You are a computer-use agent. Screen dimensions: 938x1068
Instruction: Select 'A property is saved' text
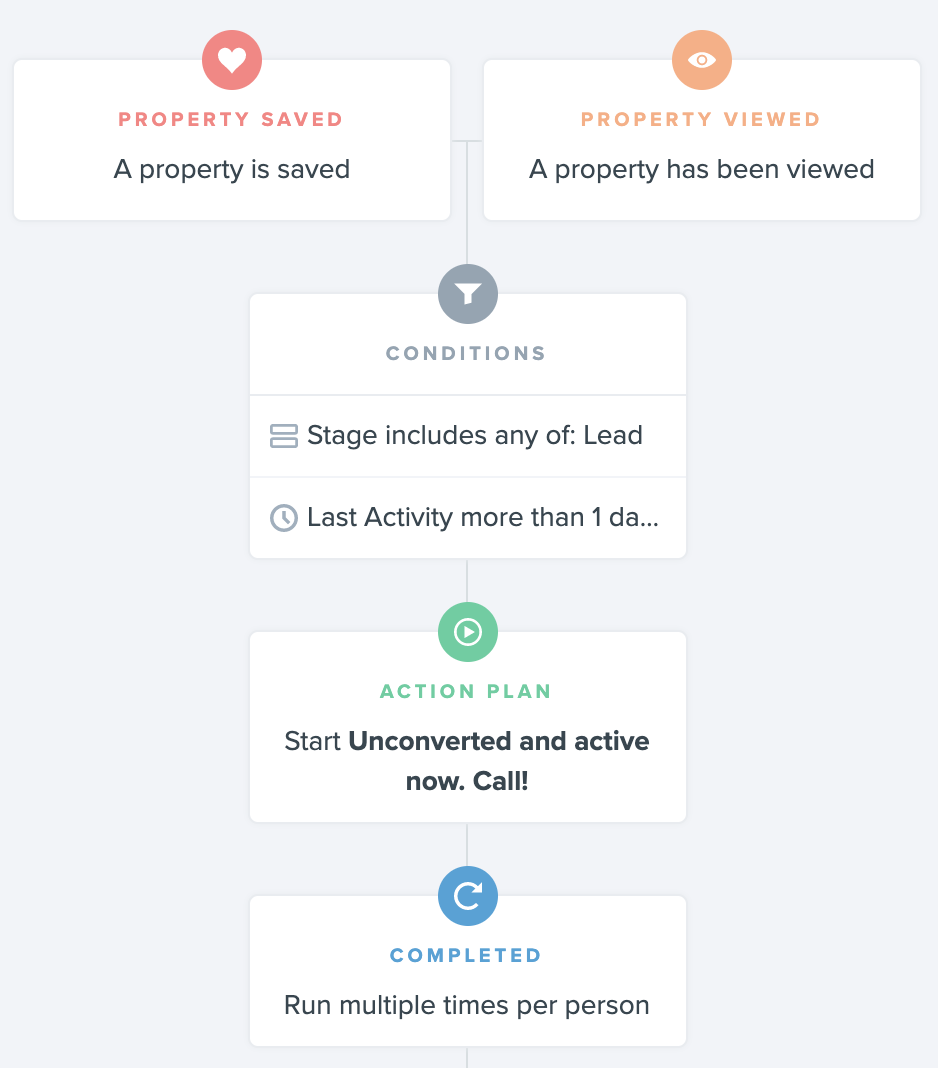point(232,169)
